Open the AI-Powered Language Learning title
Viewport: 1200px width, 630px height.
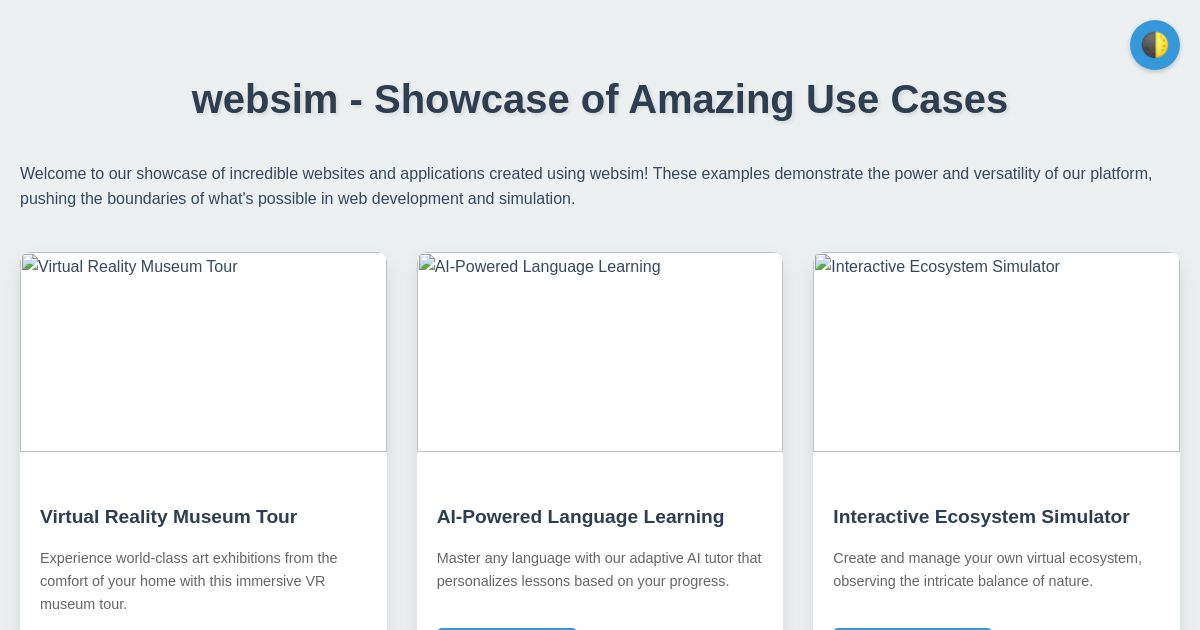580,517
